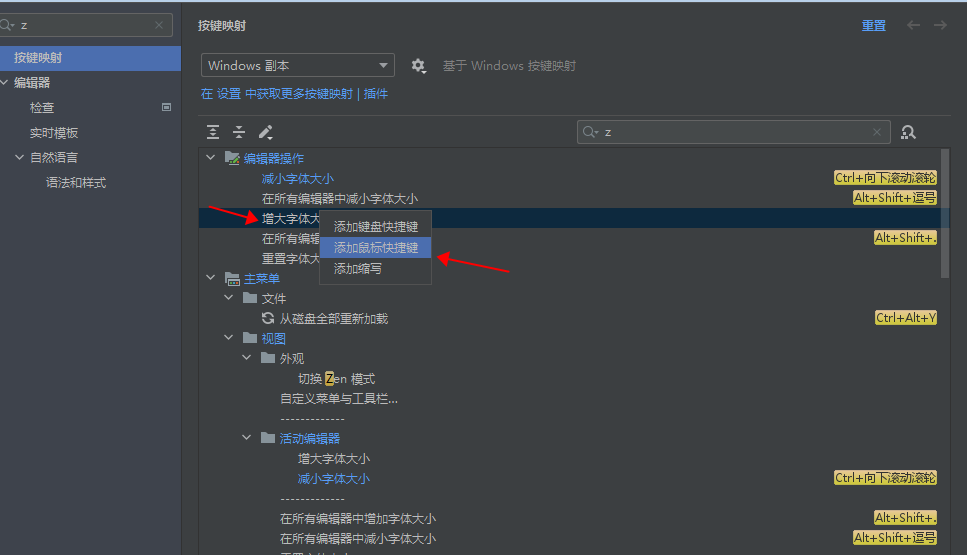967x555 pixels.
Task: Click the Expand All icon in keymap toolbar
Action: pos(213,132)
